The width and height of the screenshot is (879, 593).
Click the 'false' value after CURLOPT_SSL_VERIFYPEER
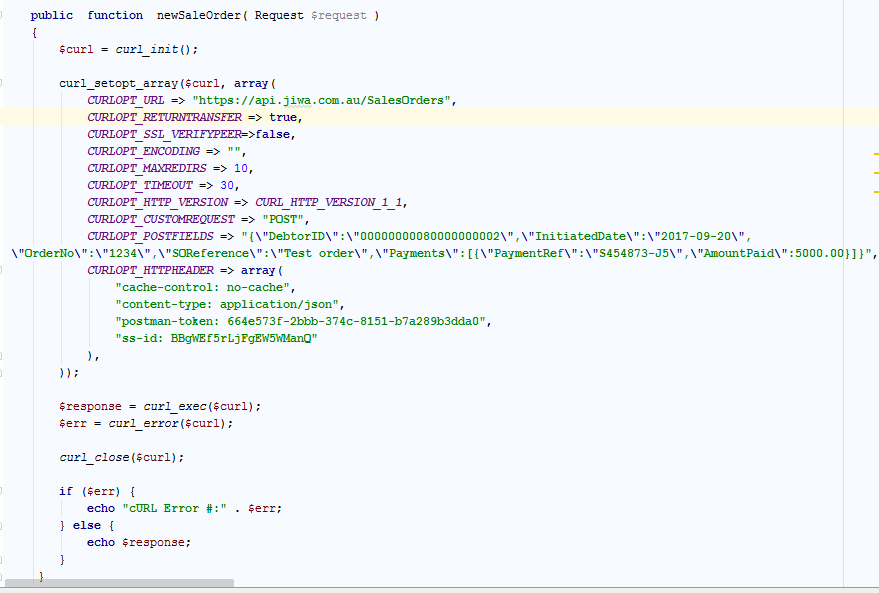272,135
